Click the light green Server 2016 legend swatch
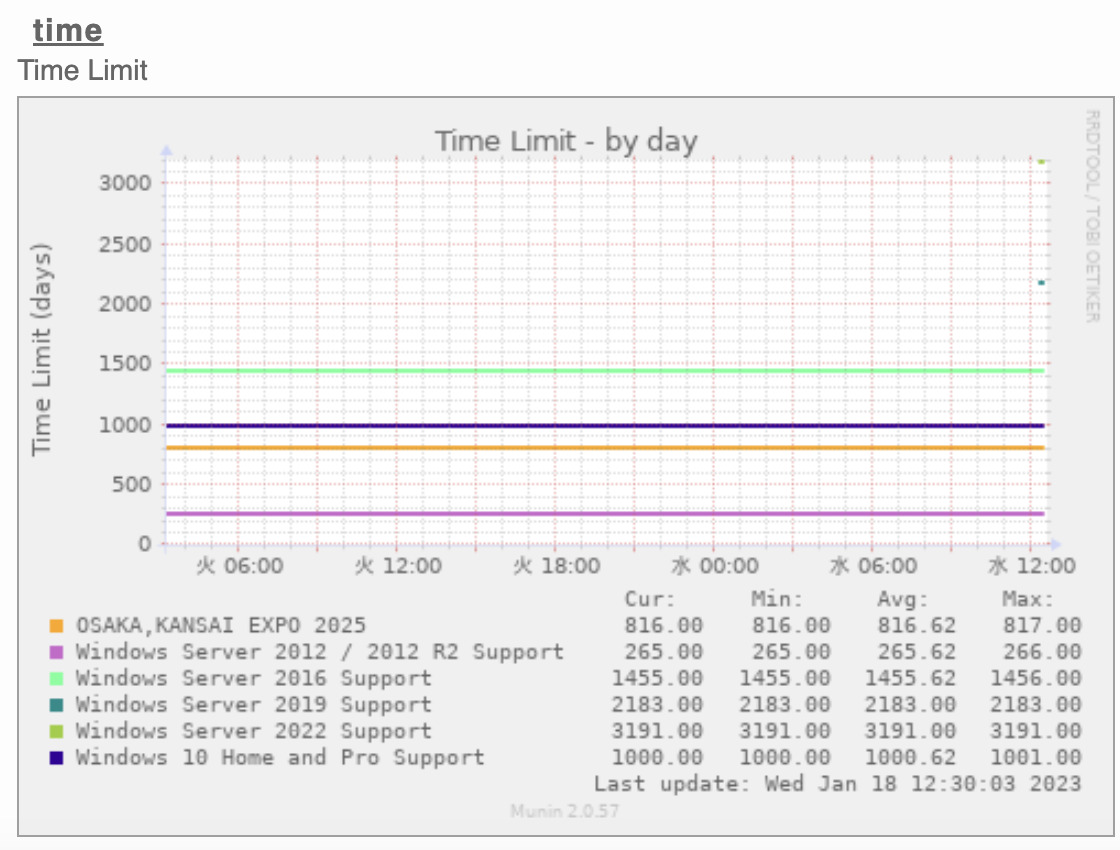Viewport: 1120px width, 850px height. click(56, 679)
